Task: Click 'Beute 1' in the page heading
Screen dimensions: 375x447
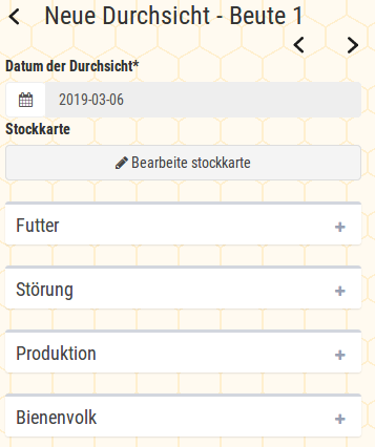Action: coord(266,16)
